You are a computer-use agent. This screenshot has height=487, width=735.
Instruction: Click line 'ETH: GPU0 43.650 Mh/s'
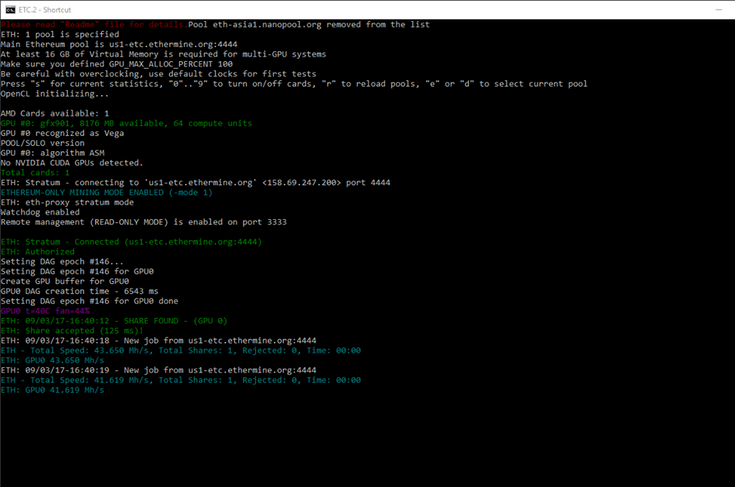point(52,360)
